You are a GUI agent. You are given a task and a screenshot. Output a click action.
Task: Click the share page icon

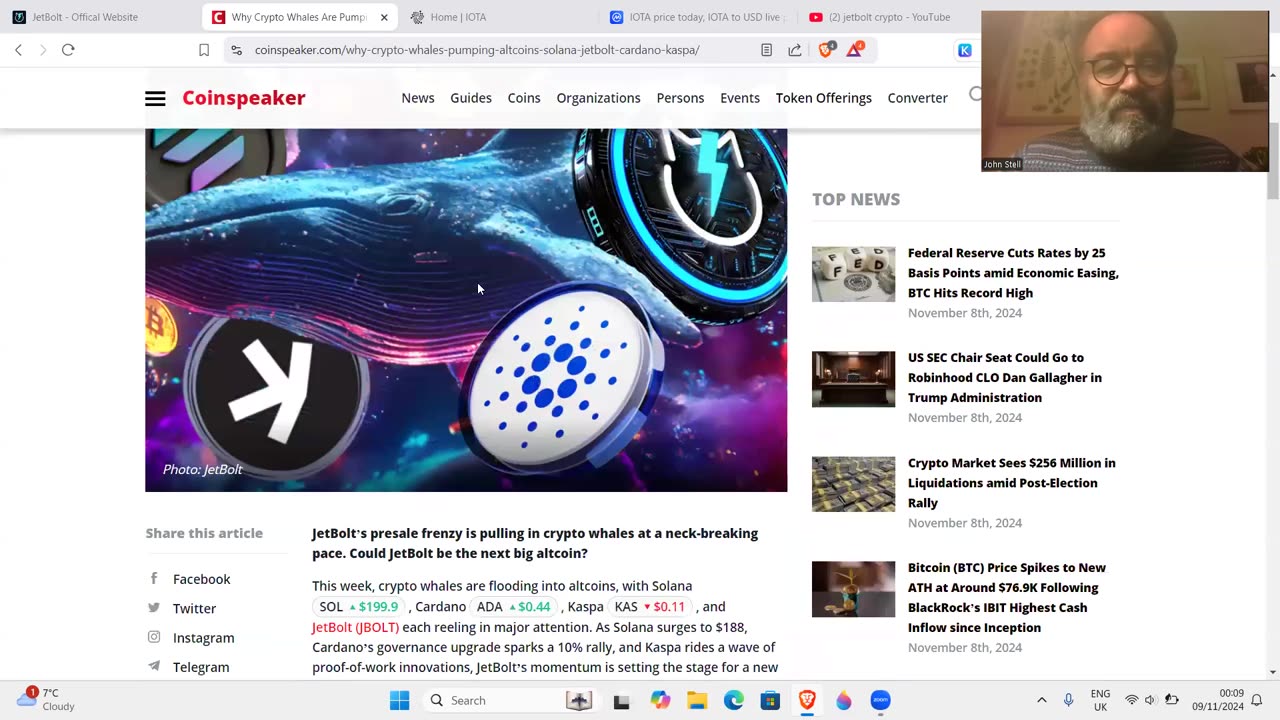795,50
